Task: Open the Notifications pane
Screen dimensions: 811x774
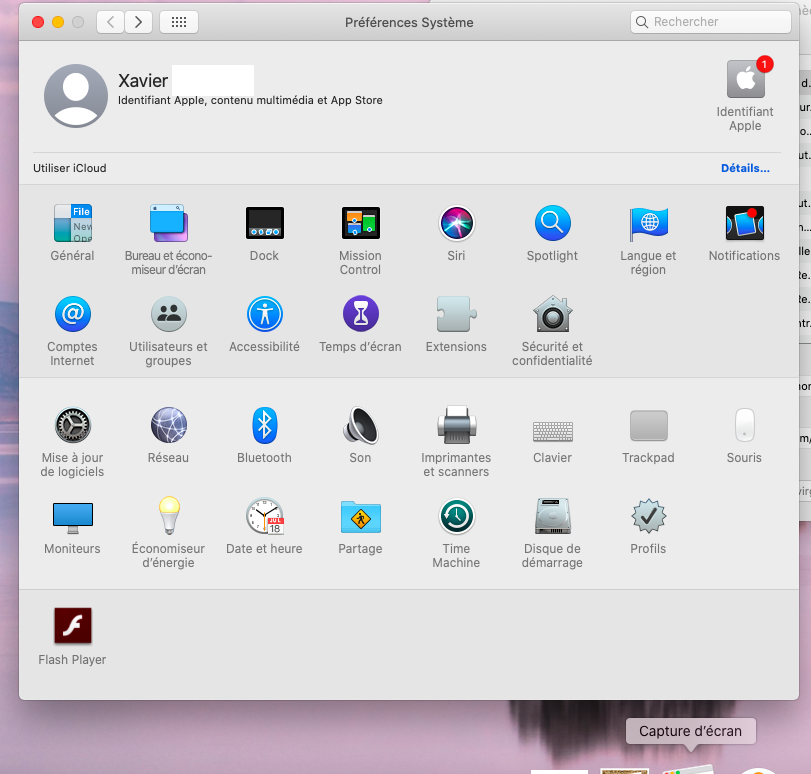Action: pyautogui.click(x=744, y=224)
